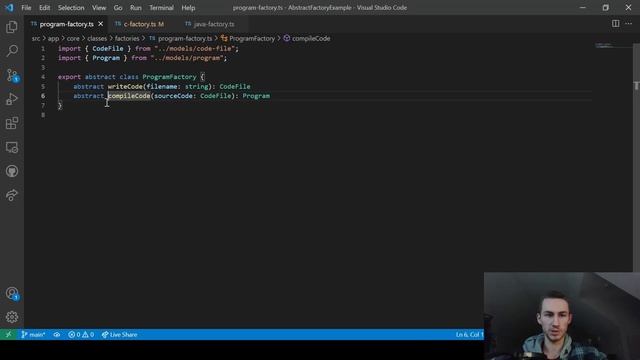
Task: Open the View menu
Action: pyautogui.click(x=99, y=8)
